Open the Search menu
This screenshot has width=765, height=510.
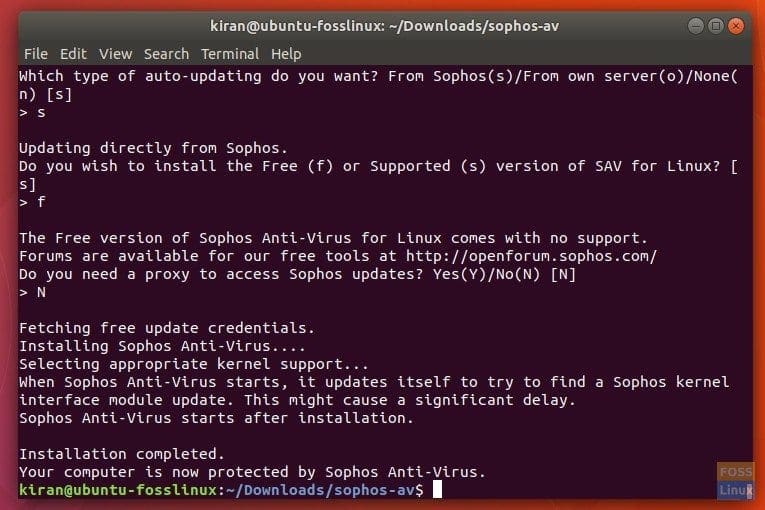[x=166, y=54]
